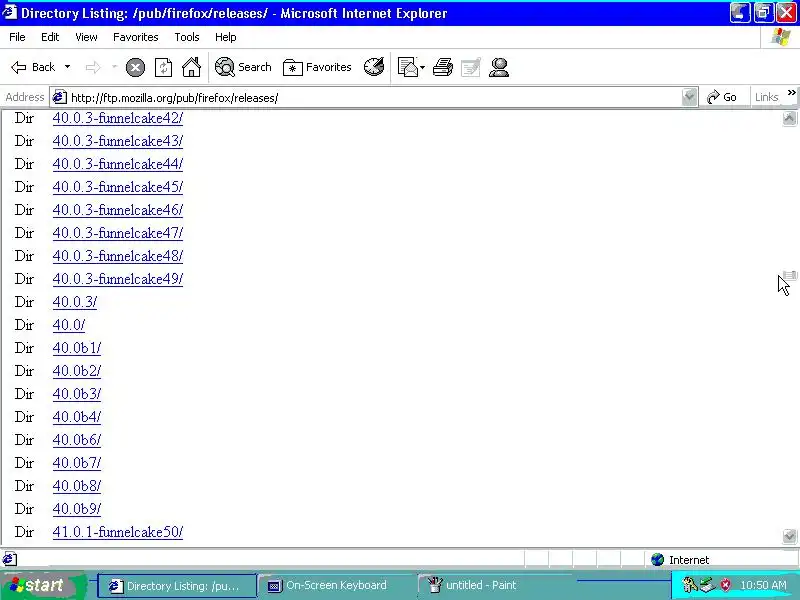
Task: Click the vertical scrollbar thumb
Action: coord(790,276)
